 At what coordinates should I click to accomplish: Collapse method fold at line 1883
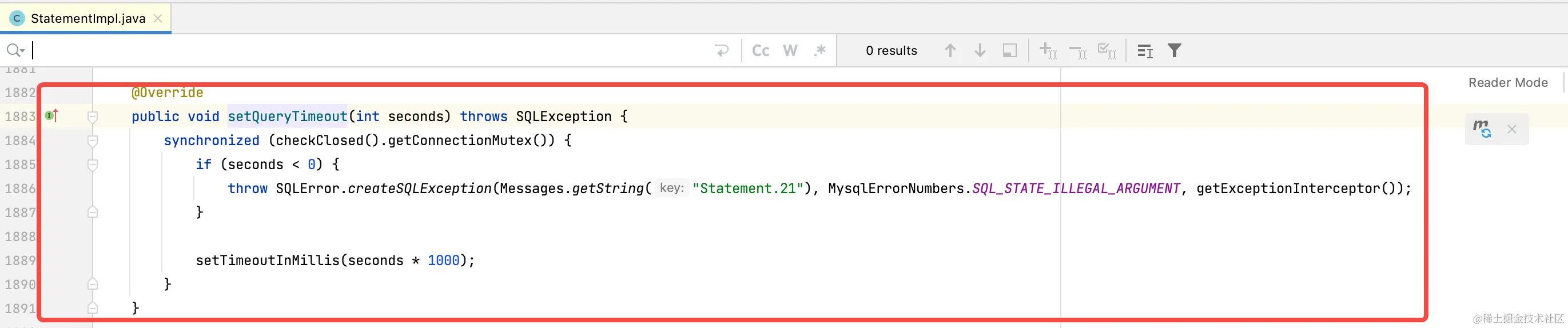pyautogui.click(x=93, y=116)
